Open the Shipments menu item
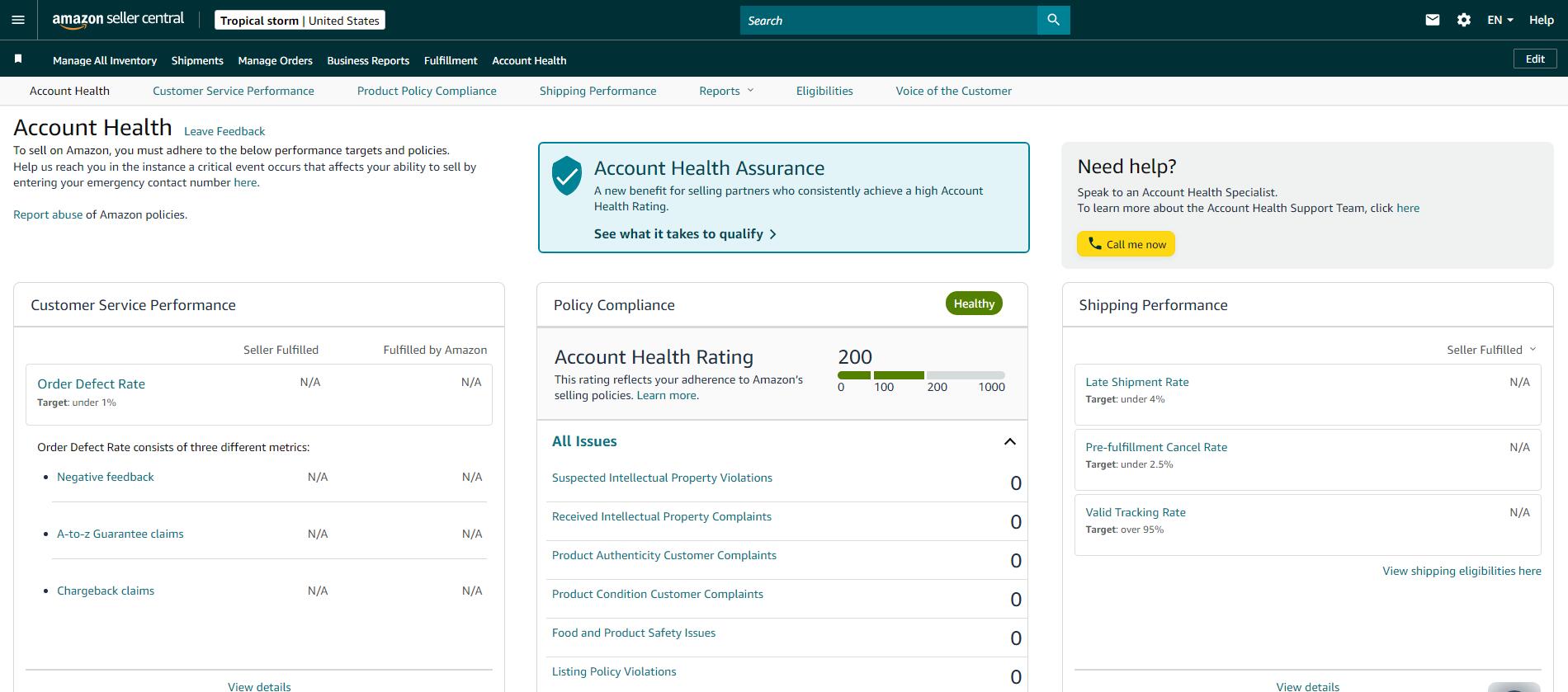The width and height of the screenshot is (1568, 692). pos(197,60)
